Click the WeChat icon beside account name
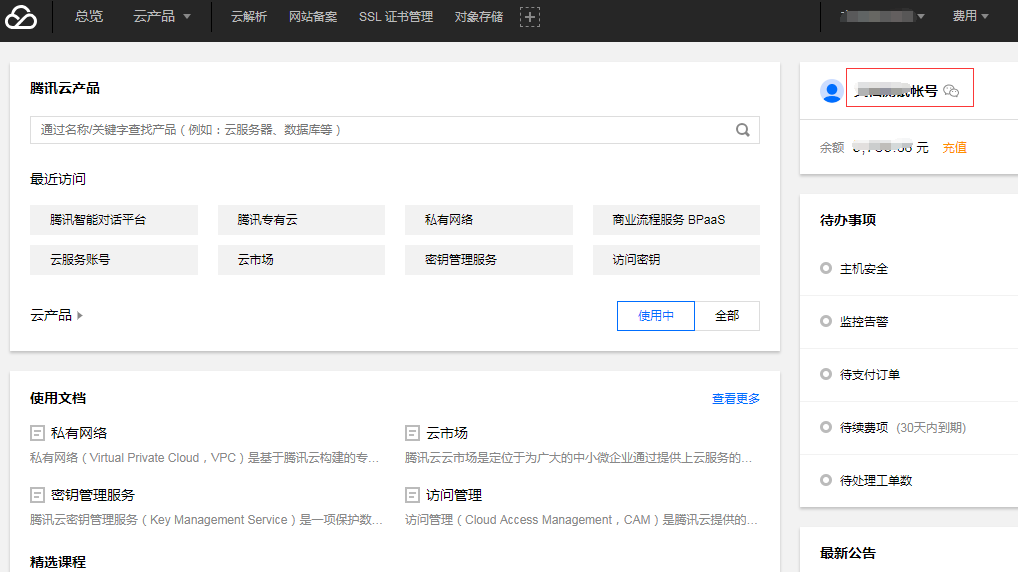The height and width of the screenshot is (572, 1018). [951, 91]
